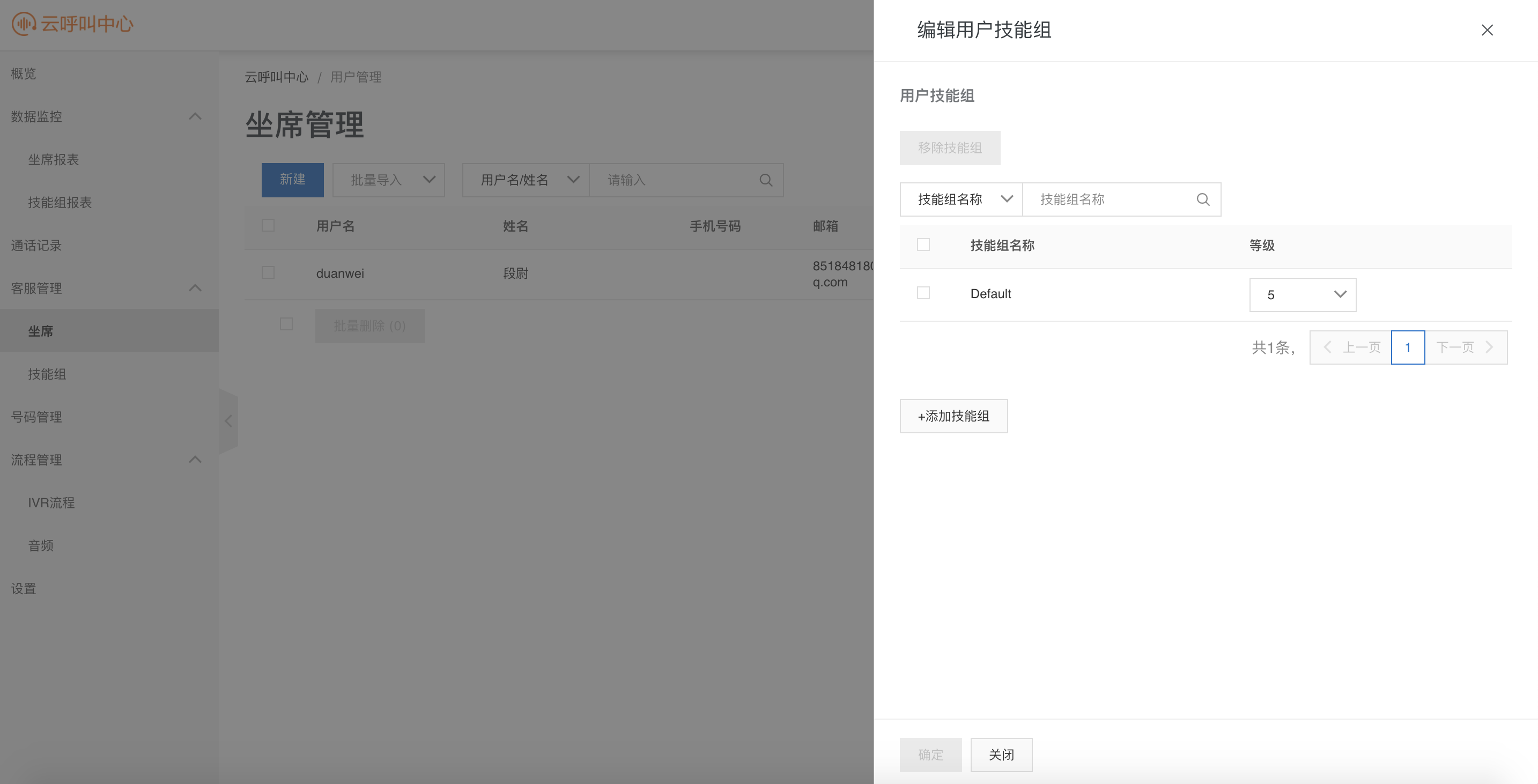Open the 批量导入 dropdown

click(x=388, y=180)
